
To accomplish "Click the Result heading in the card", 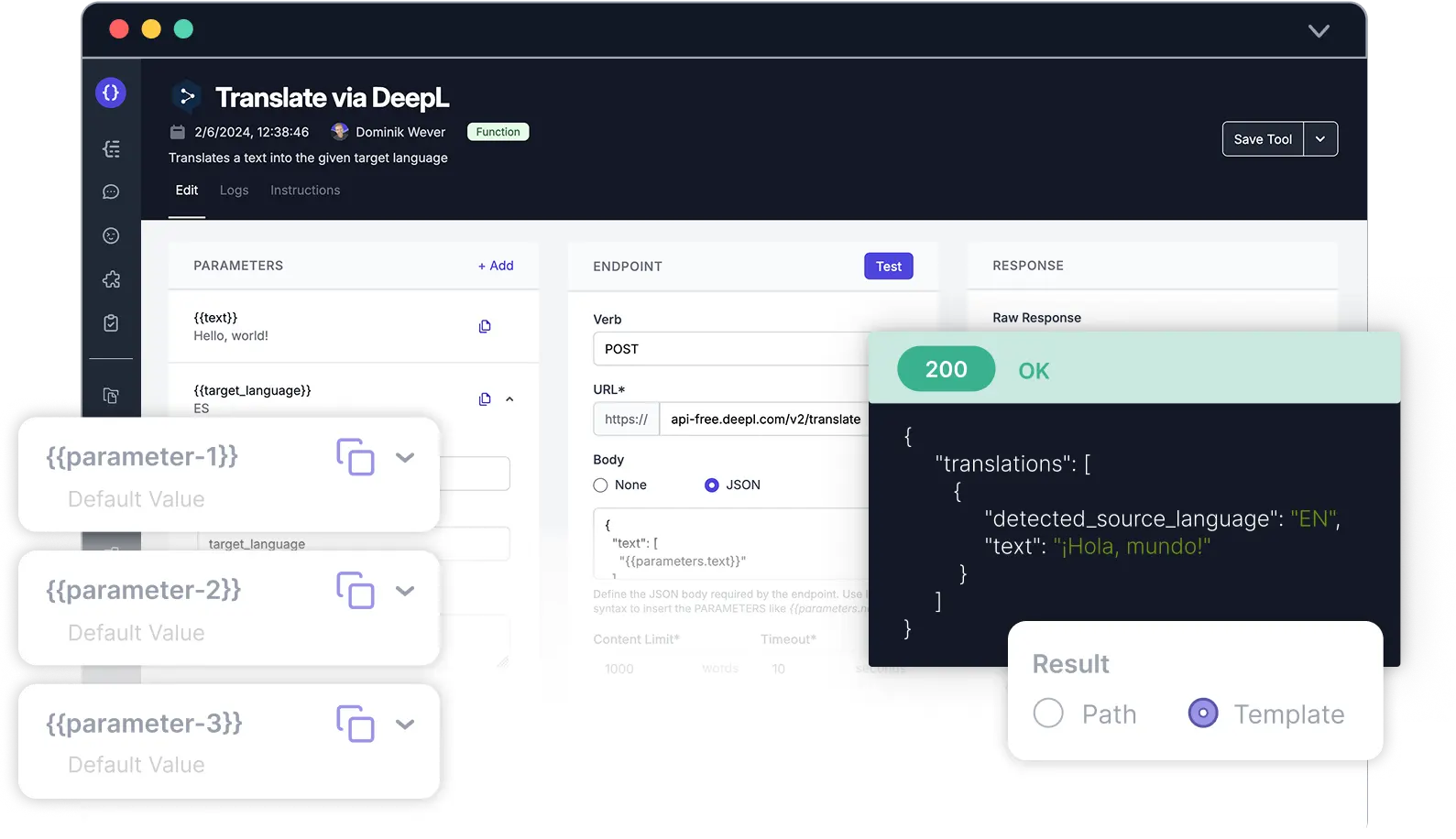I will [x=1070, y=664].
